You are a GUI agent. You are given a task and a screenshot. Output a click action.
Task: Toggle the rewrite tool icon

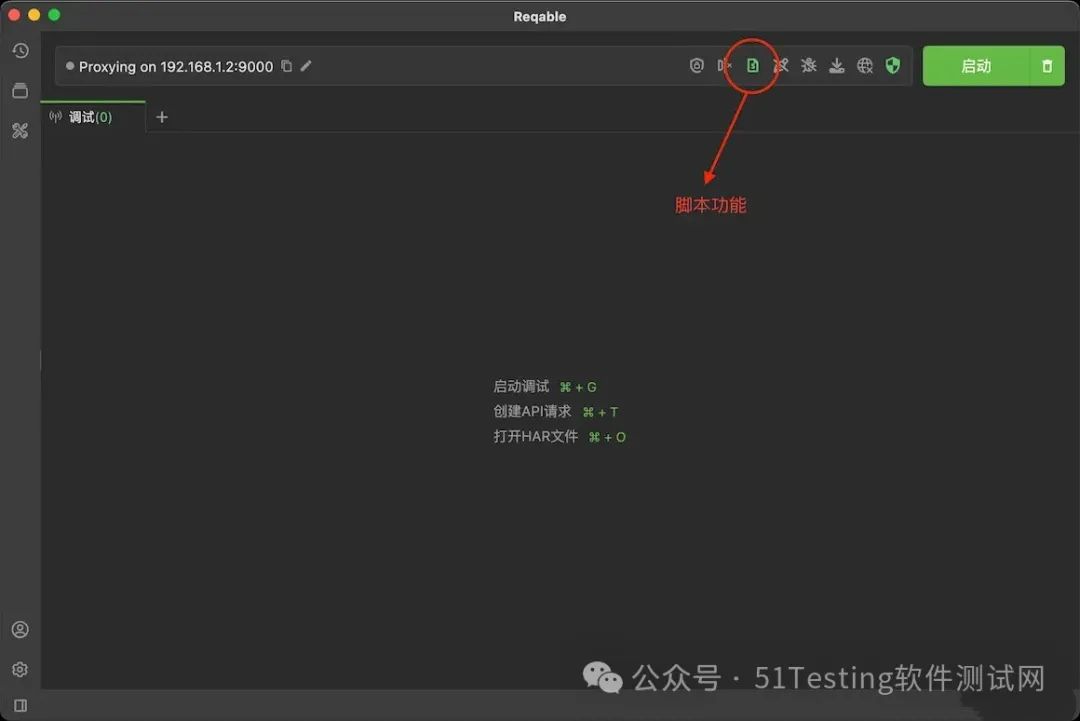[780, 65]
